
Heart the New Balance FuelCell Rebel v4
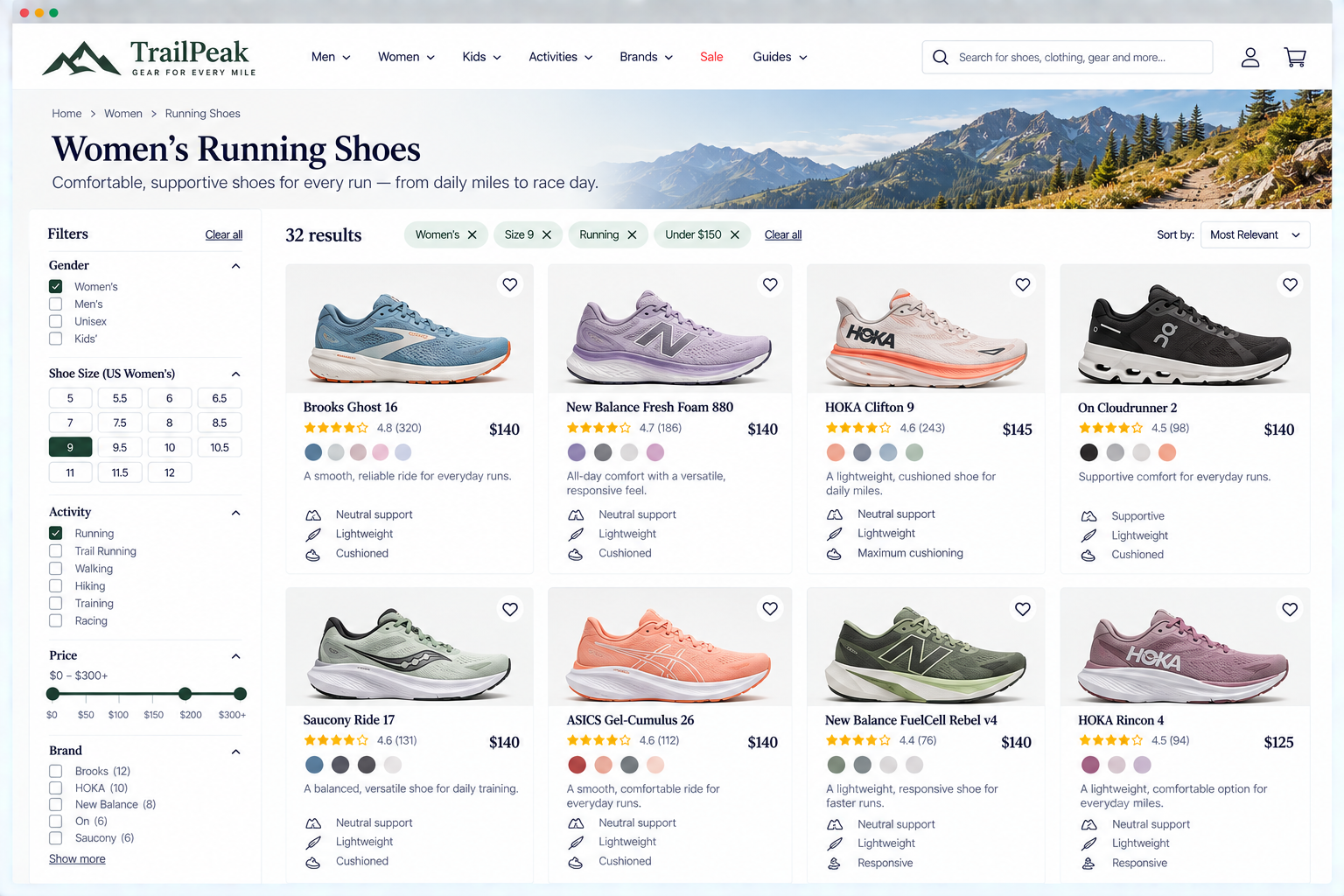(1023, 609)
